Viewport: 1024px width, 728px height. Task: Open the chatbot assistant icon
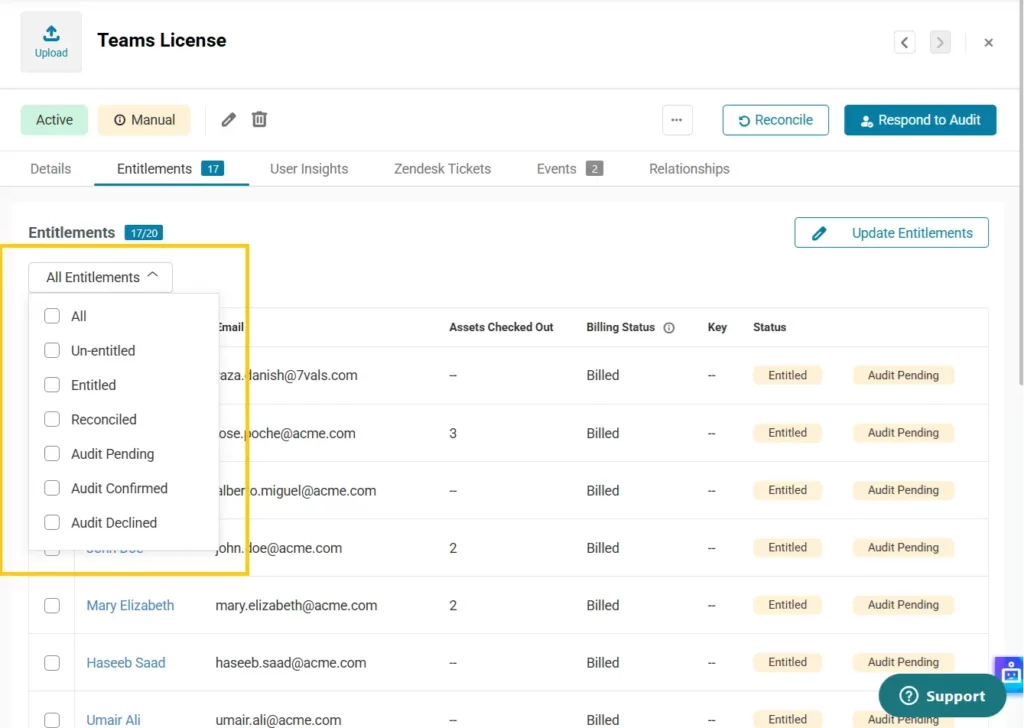pyautogui.click(x=1010, y=671)
